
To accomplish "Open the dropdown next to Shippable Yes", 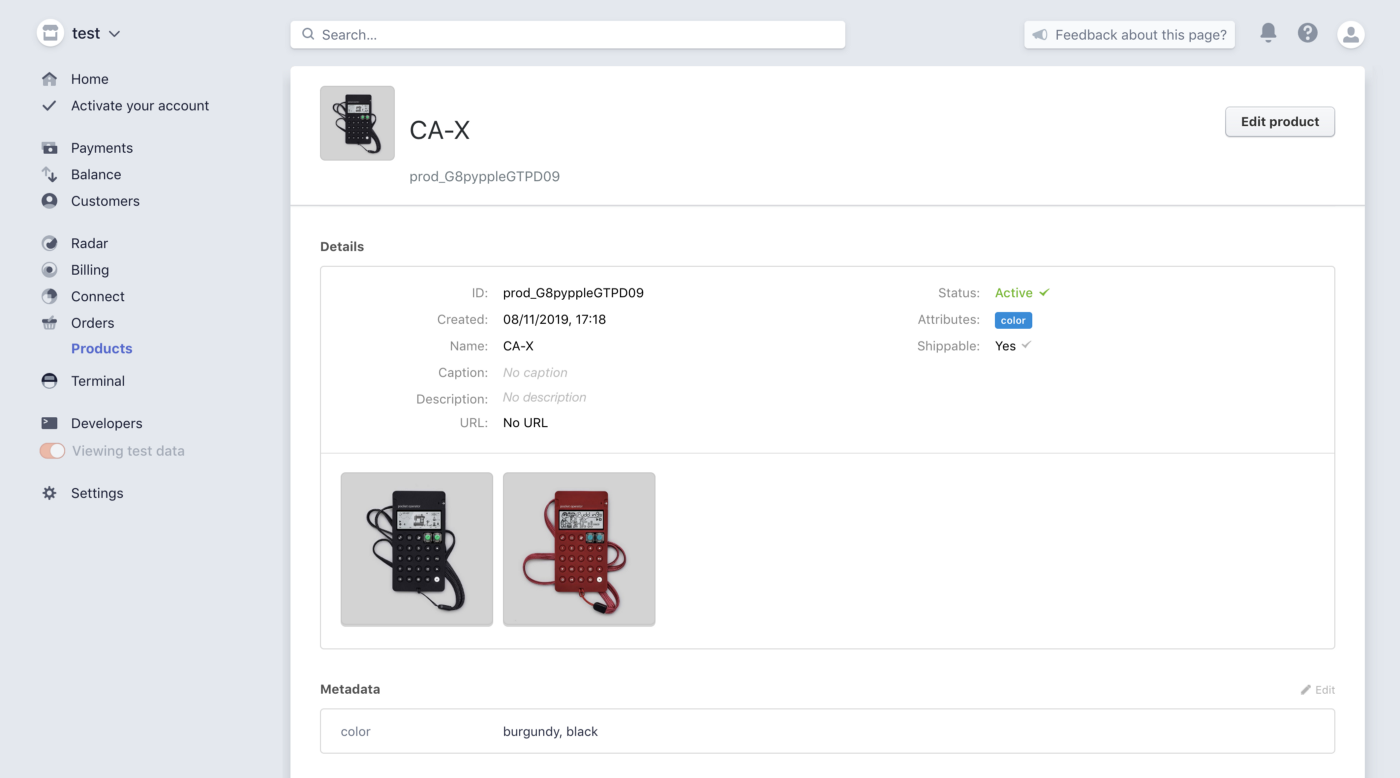I will tap(1024, 346).
